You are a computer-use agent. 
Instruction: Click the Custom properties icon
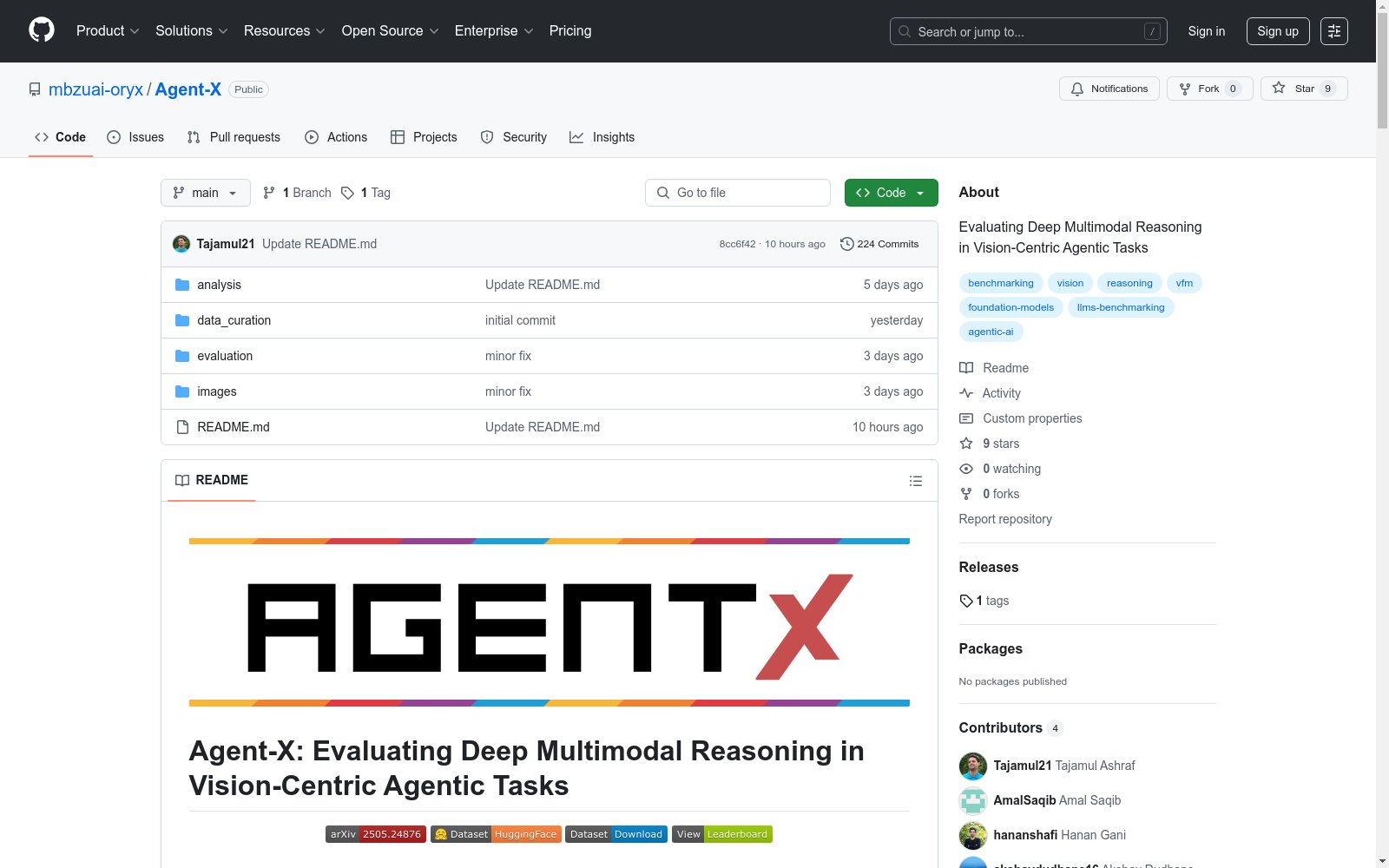[x=966, y=418]
